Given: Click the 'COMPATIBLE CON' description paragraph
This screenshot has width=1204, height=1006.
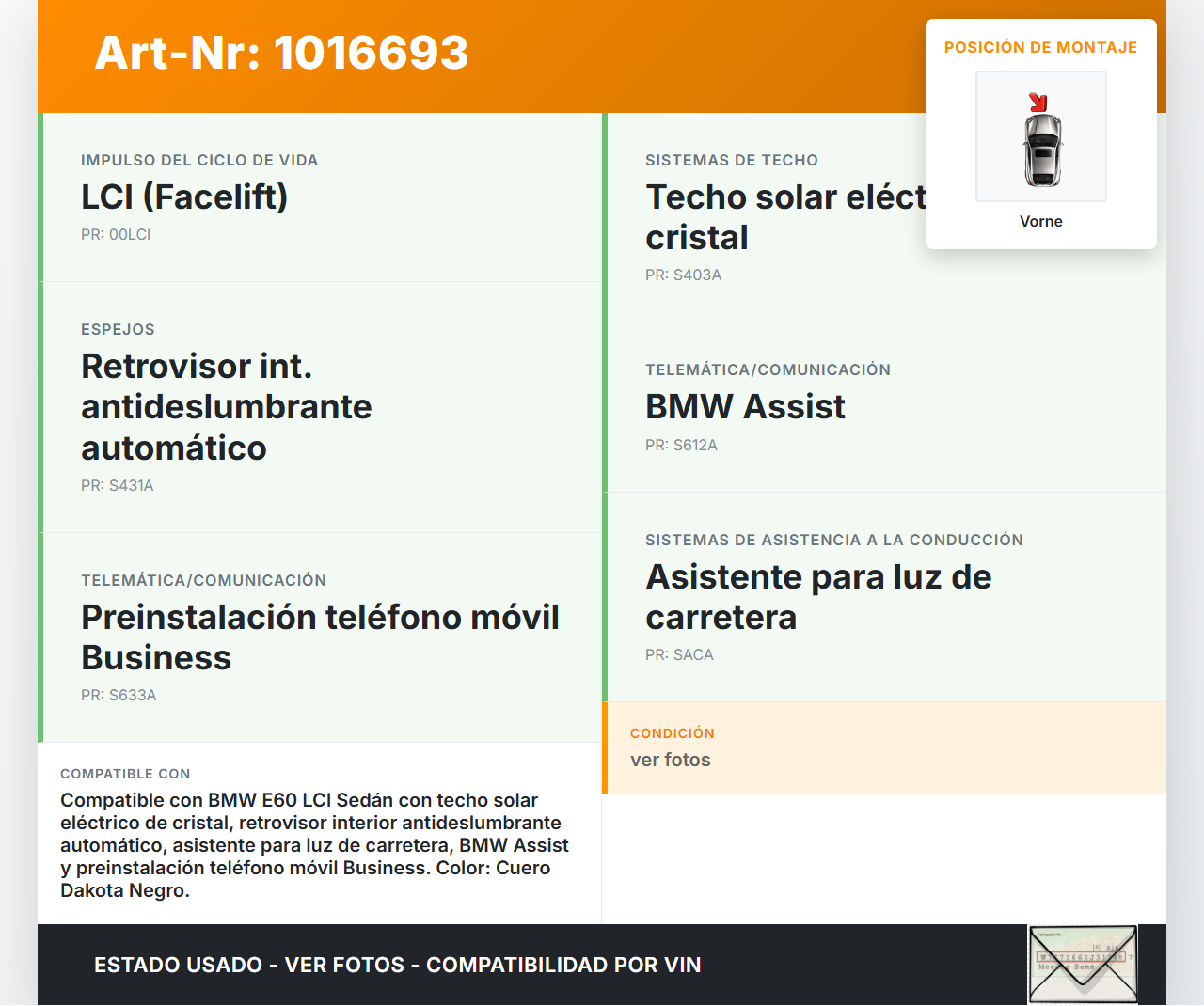Looking at the screenshot, I should [x=315, y=844].
